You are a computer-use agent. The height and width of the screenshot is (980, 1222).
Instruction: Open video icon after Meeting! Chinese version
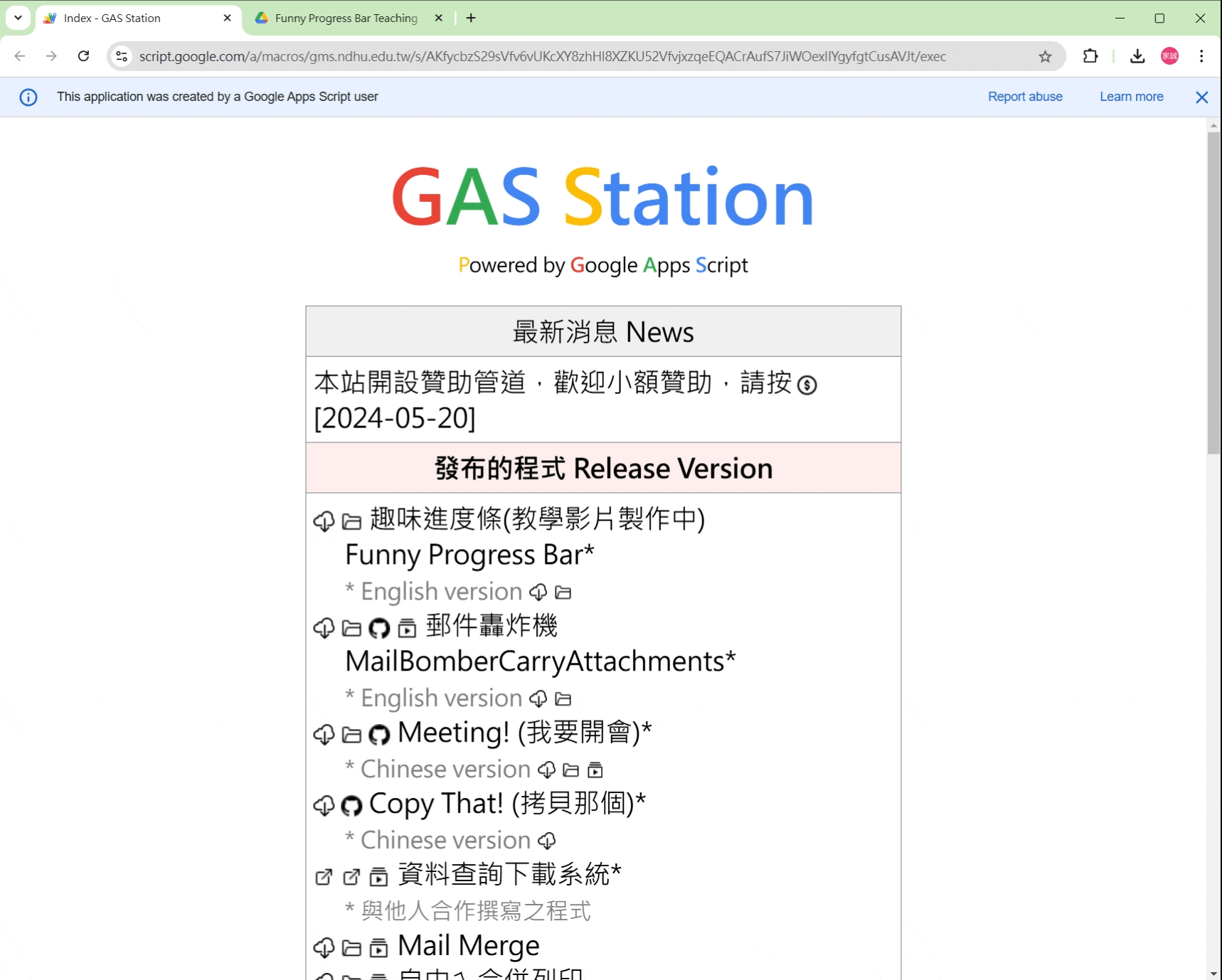(595, 769)
